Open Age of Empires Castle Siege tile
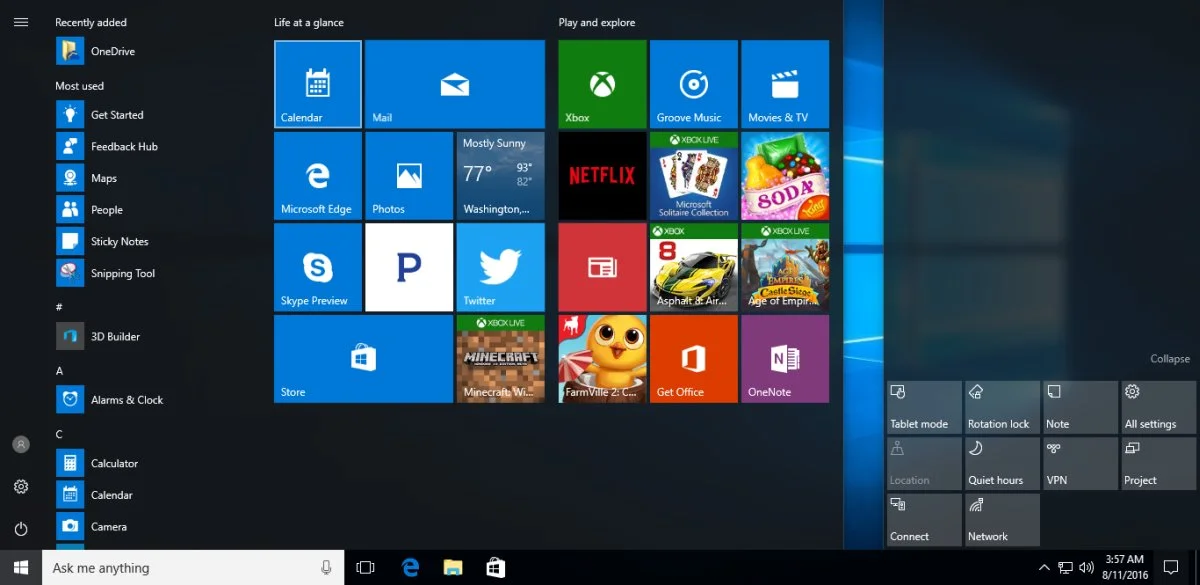1200x585 pixels. (785, 267)
